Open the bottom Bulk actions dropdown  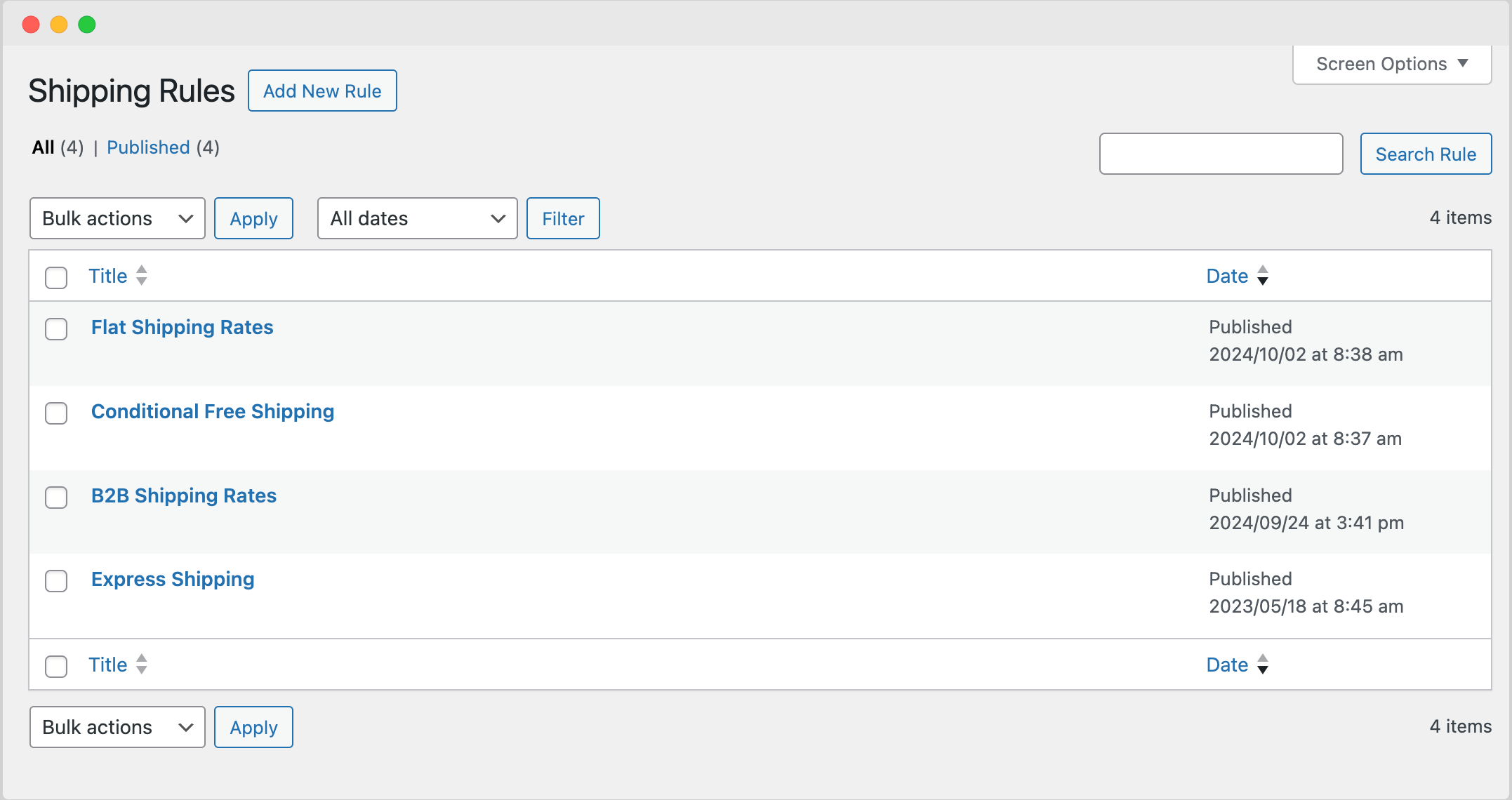tap(117, 727)
